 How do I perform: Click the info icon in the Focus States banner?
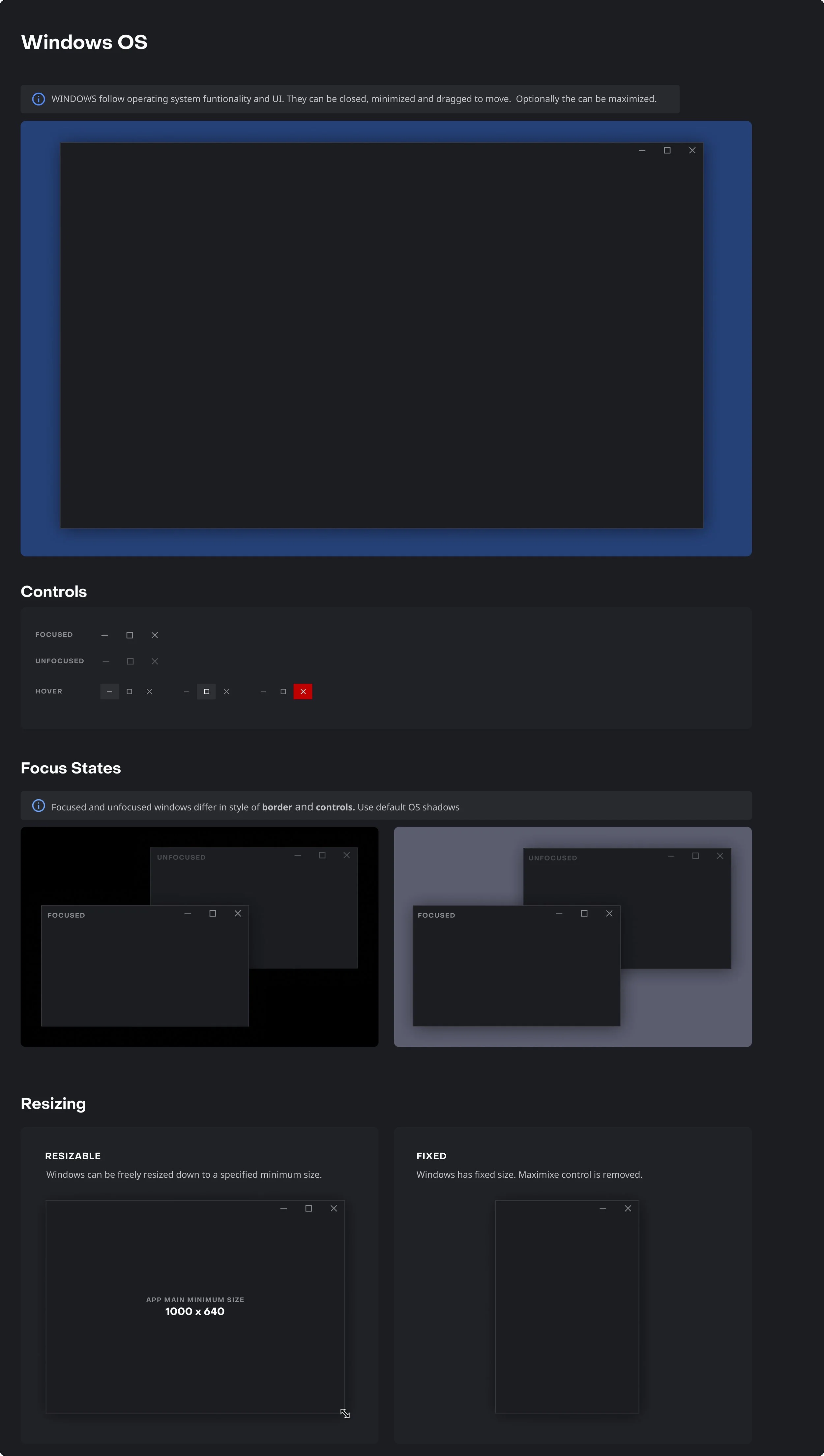[x=39, y=805]
